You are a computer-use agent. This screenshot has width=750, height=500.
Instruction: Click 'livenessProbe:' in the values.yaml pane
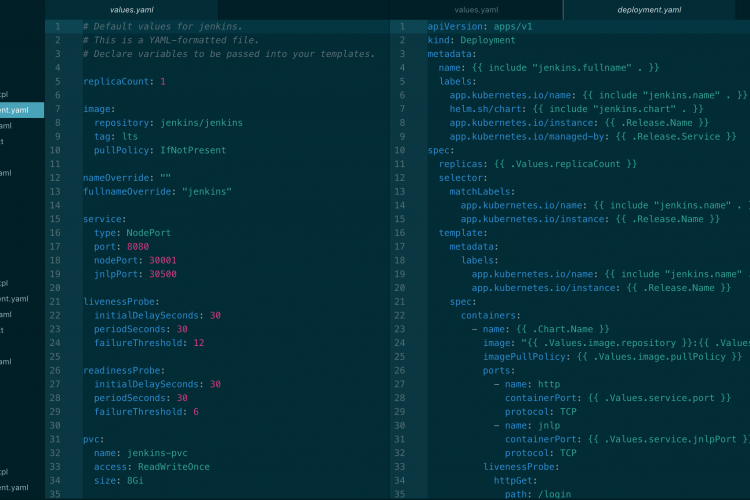[121, 302]
